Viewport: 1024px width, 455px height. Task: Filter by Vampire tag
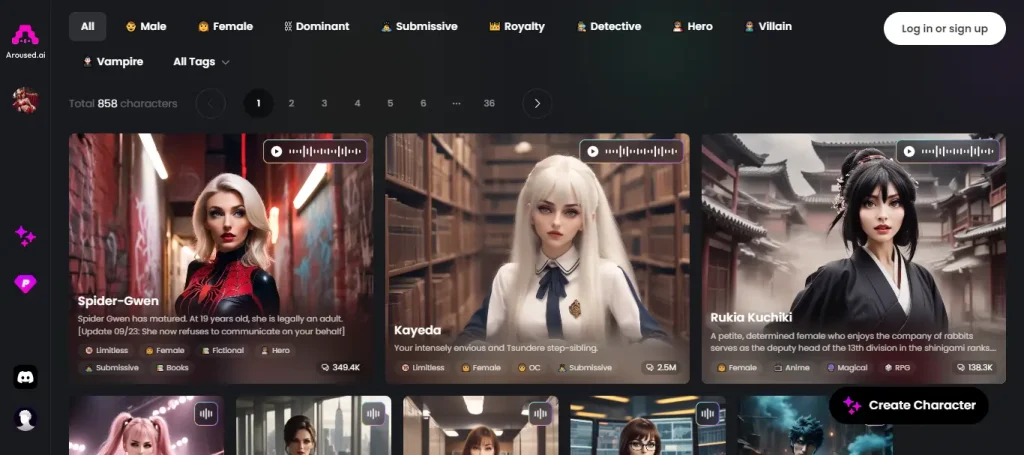click(x=113, y=62)
